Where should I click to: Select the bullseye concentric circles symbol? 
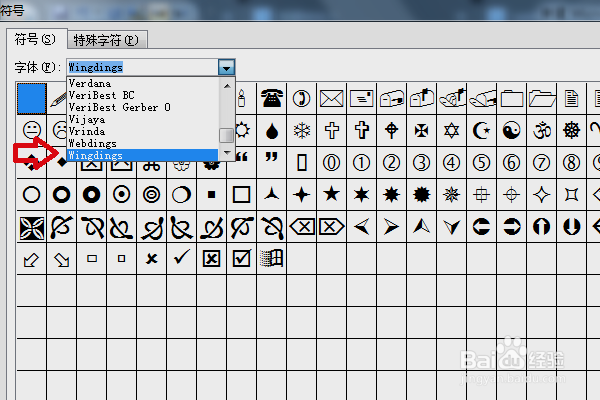pyautogui.click(x=152, y=194)
